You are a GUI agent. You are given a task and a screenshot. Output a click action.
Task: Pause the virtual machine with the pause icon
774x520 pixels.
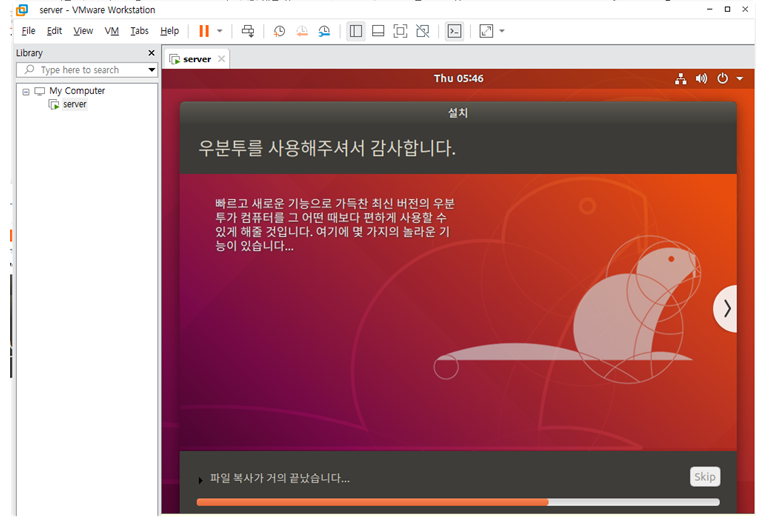[x=204, y=31]
